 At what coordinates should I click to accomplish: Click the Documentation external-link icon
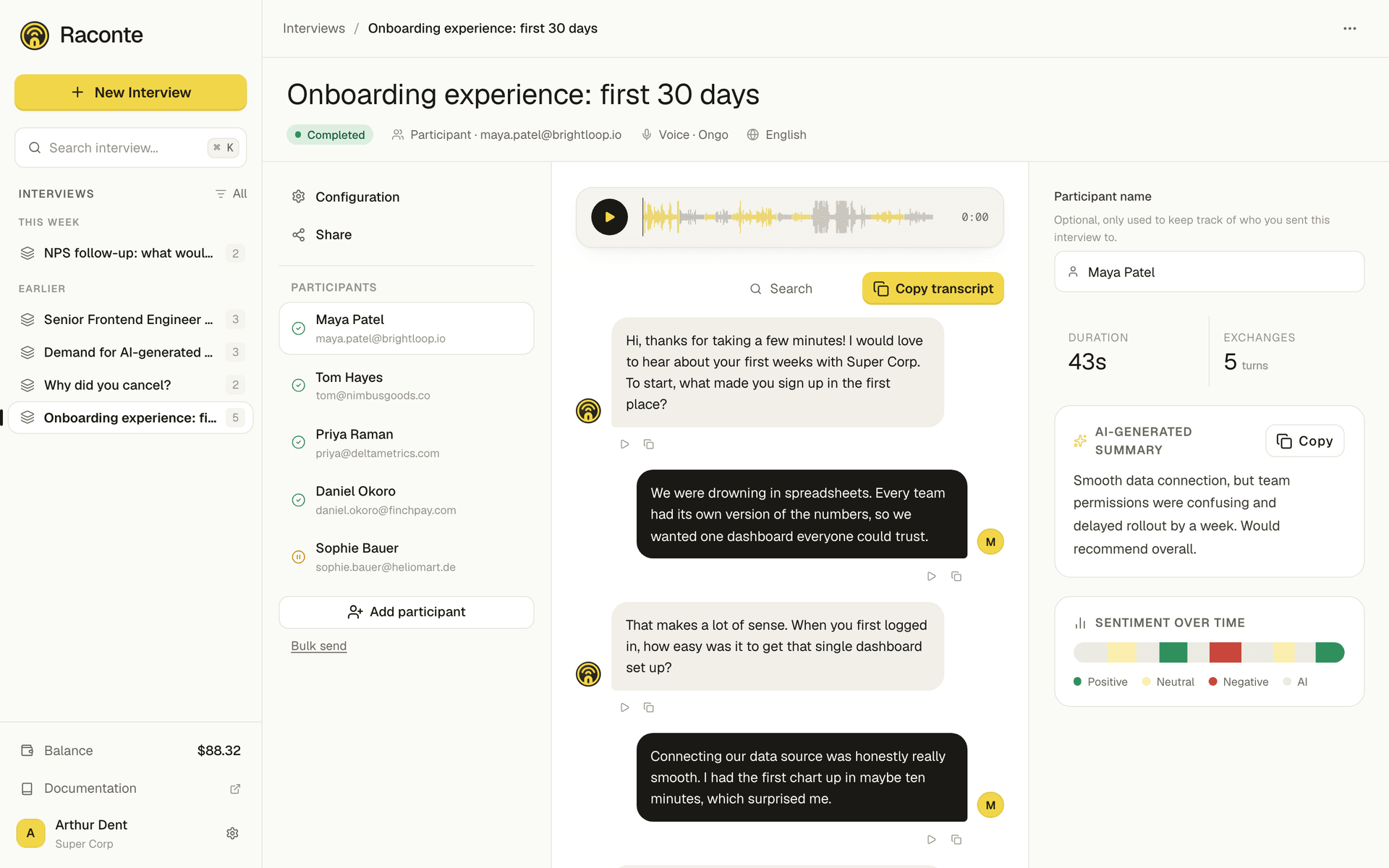point(235,789)
